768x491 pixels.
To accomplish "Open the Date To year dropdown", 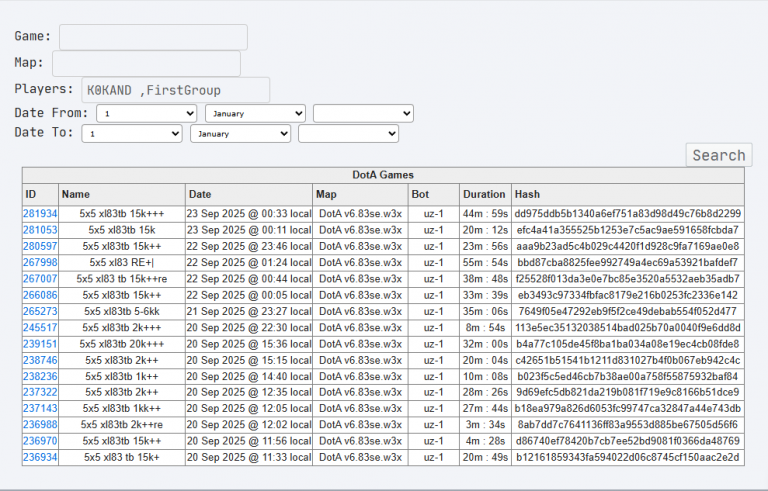I will coord(348,133).
